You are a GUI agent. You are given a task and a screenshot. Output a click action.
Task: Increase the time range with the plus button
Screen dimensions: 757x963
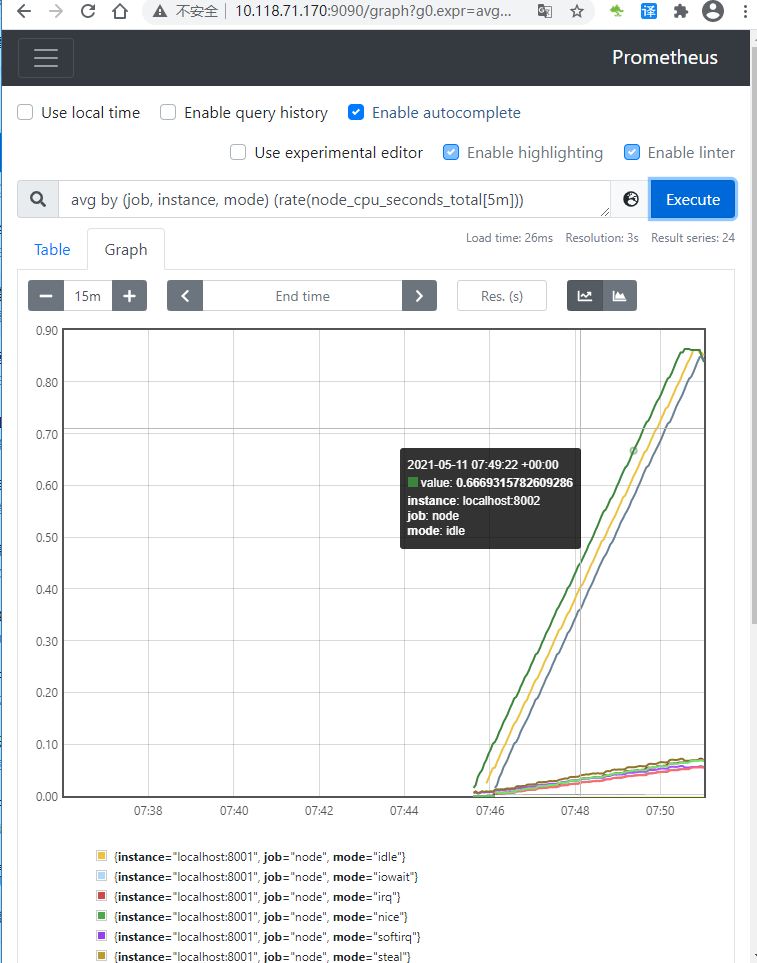(129, 296)
